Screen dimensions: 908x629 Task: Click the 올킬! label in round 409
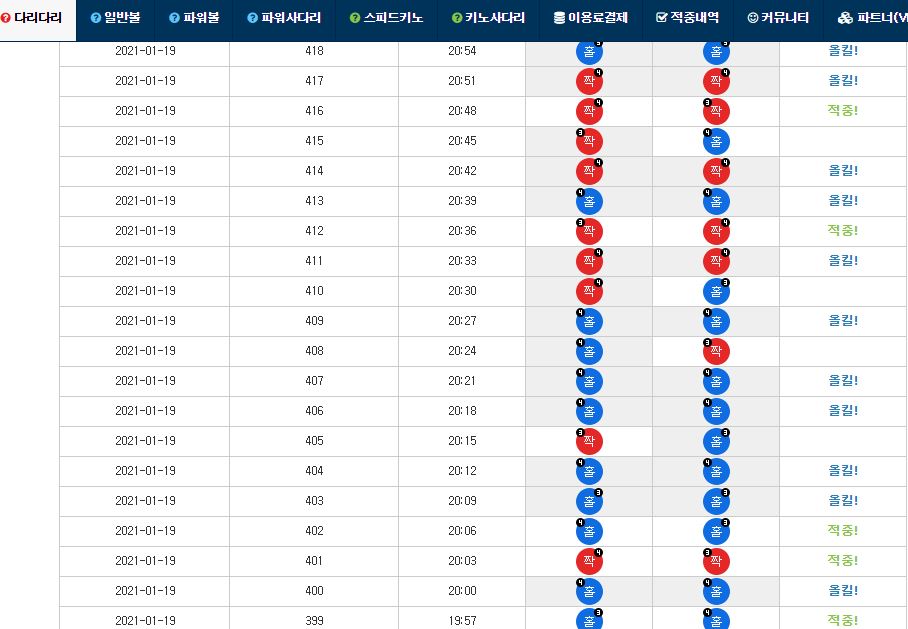coord(843,321)
